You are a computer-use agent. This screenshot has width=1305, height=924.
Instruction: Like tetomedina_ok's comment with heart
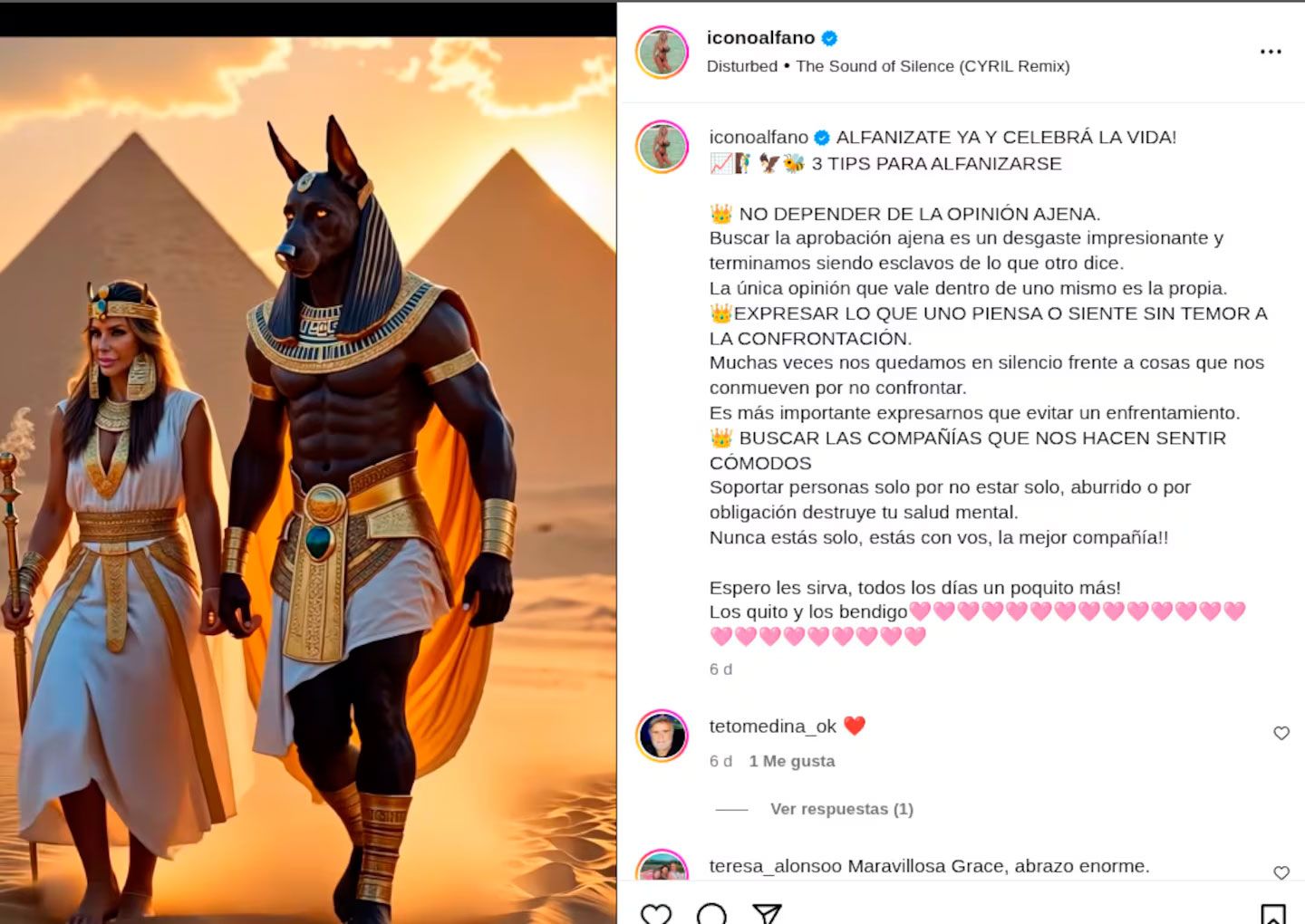tap(1281, 733)
